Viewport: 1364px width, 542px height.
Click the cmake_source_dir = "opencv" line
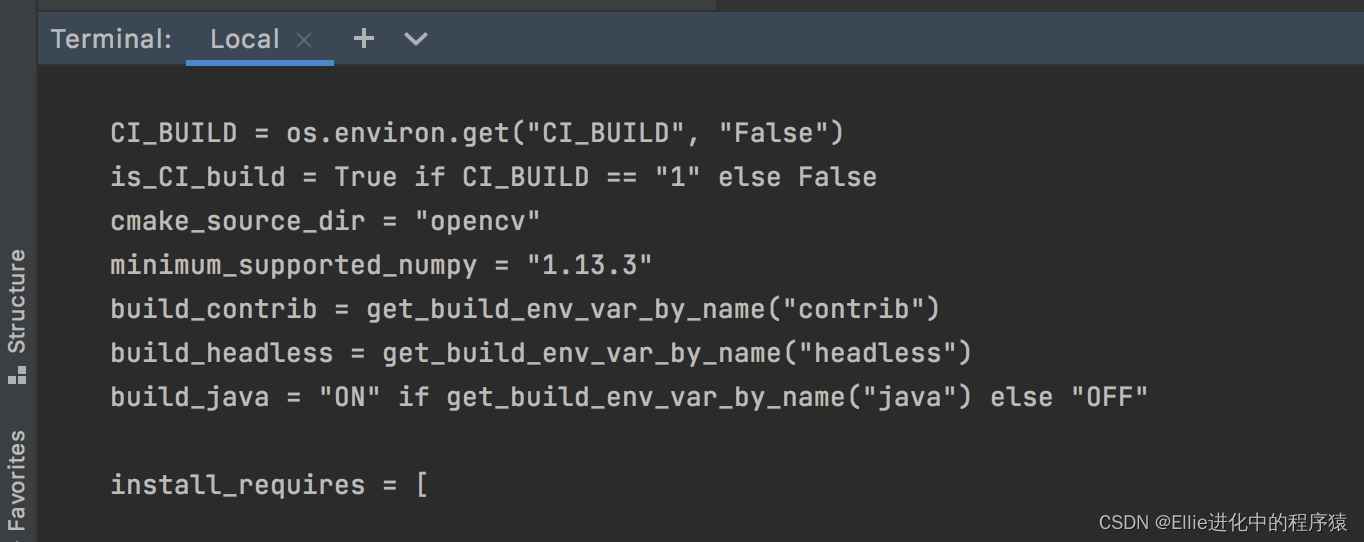coord(326,221)
